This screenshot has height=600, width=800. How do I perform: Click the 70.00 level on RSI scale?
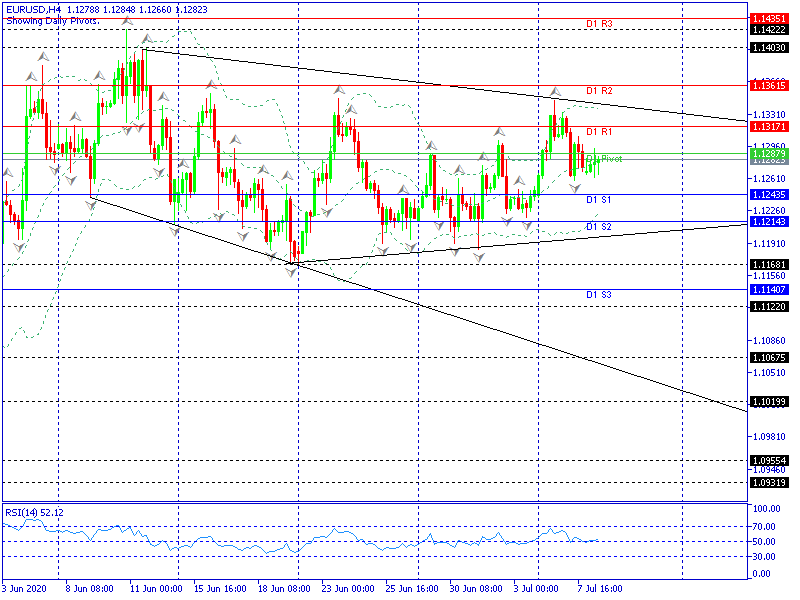tap(764, 525)
